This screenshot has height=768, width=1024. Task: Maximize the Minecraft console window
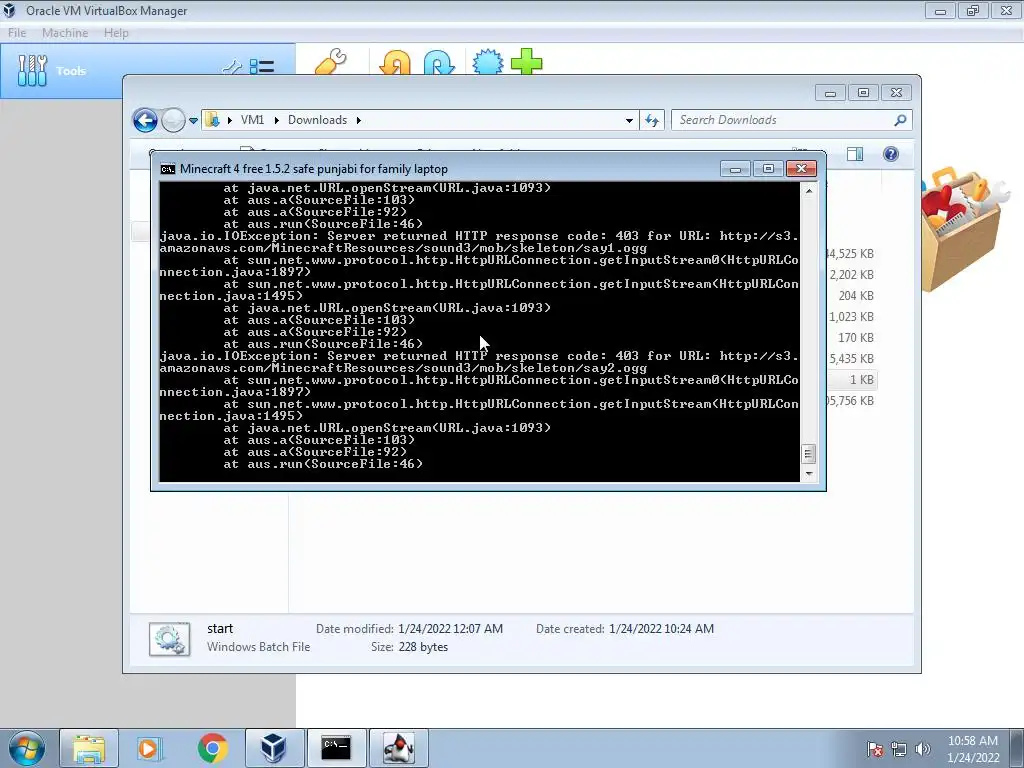click(x=768, y=169)
